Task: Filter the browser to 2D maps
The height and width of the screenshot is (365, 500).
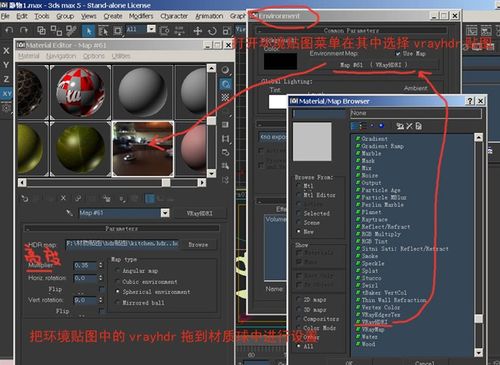Action: (x=299, y=300)
